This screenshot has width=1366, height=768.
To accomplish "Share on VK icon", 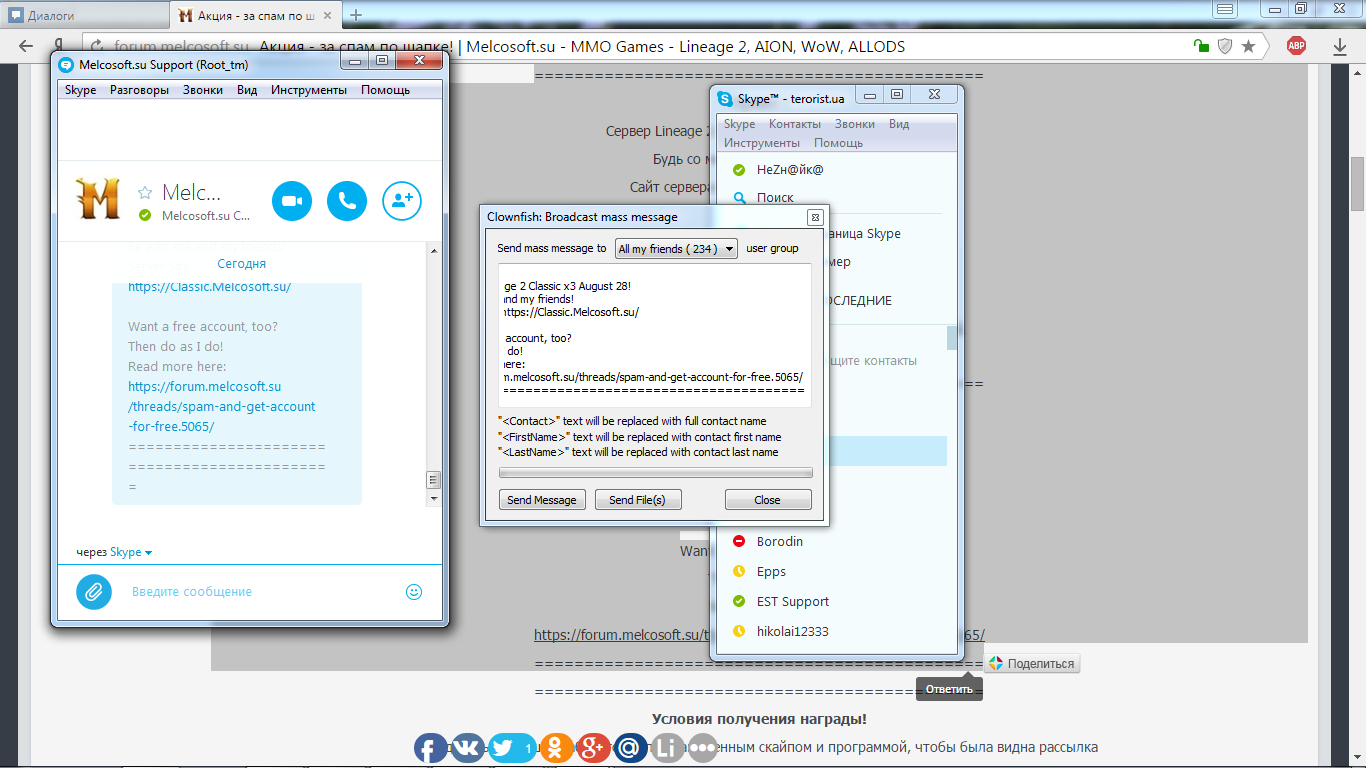I will click(470, 747).
